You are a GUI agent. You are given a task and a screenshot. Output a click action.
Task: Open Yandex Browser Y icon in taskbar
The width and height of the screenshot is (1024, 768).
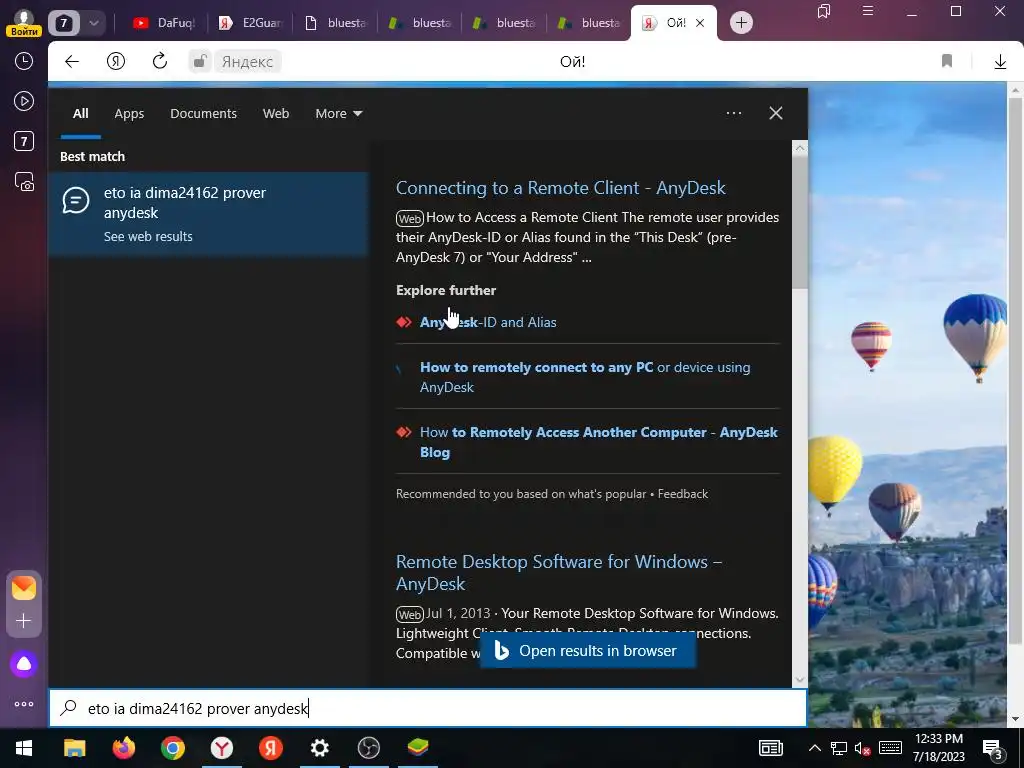click(x=221, y=748)
